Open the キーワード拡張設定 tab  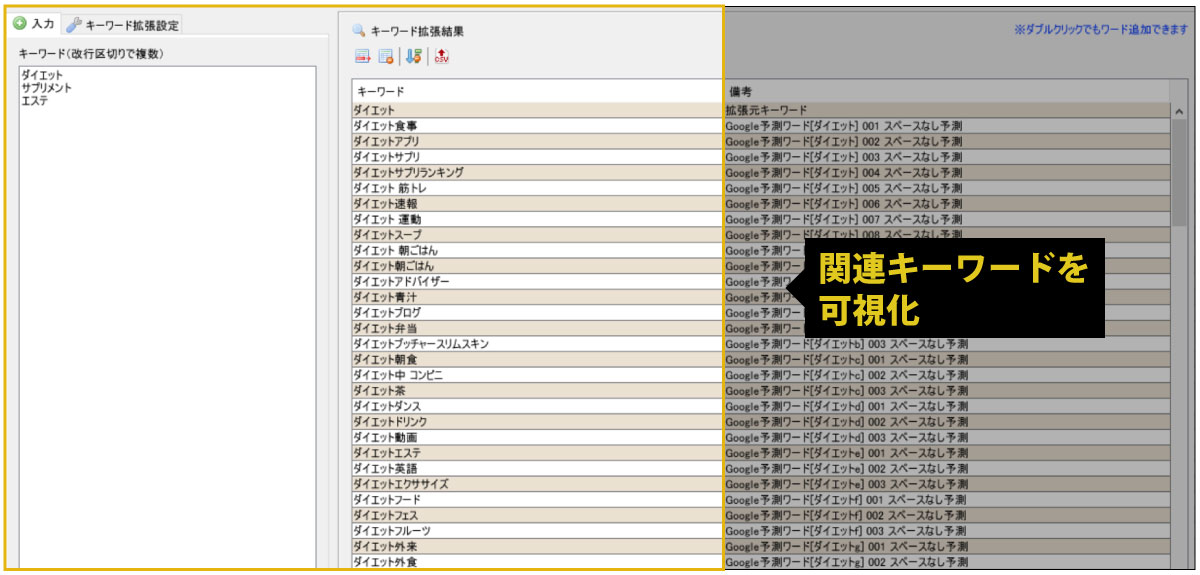[x=123, y=25]
